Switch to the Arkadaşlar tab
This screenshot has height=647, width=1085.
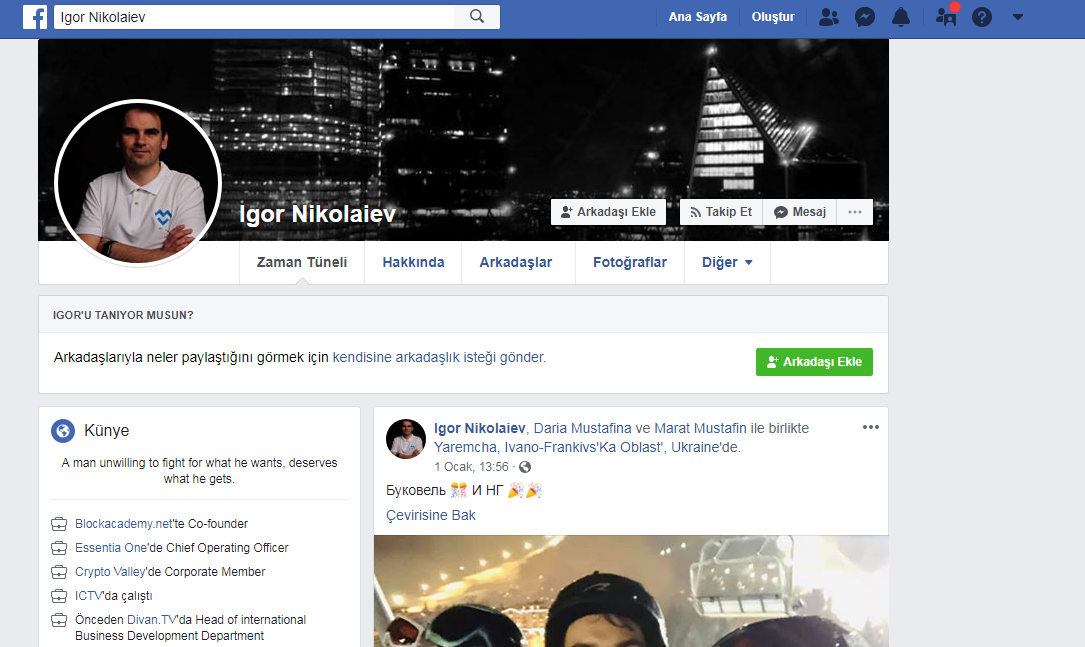516,262
